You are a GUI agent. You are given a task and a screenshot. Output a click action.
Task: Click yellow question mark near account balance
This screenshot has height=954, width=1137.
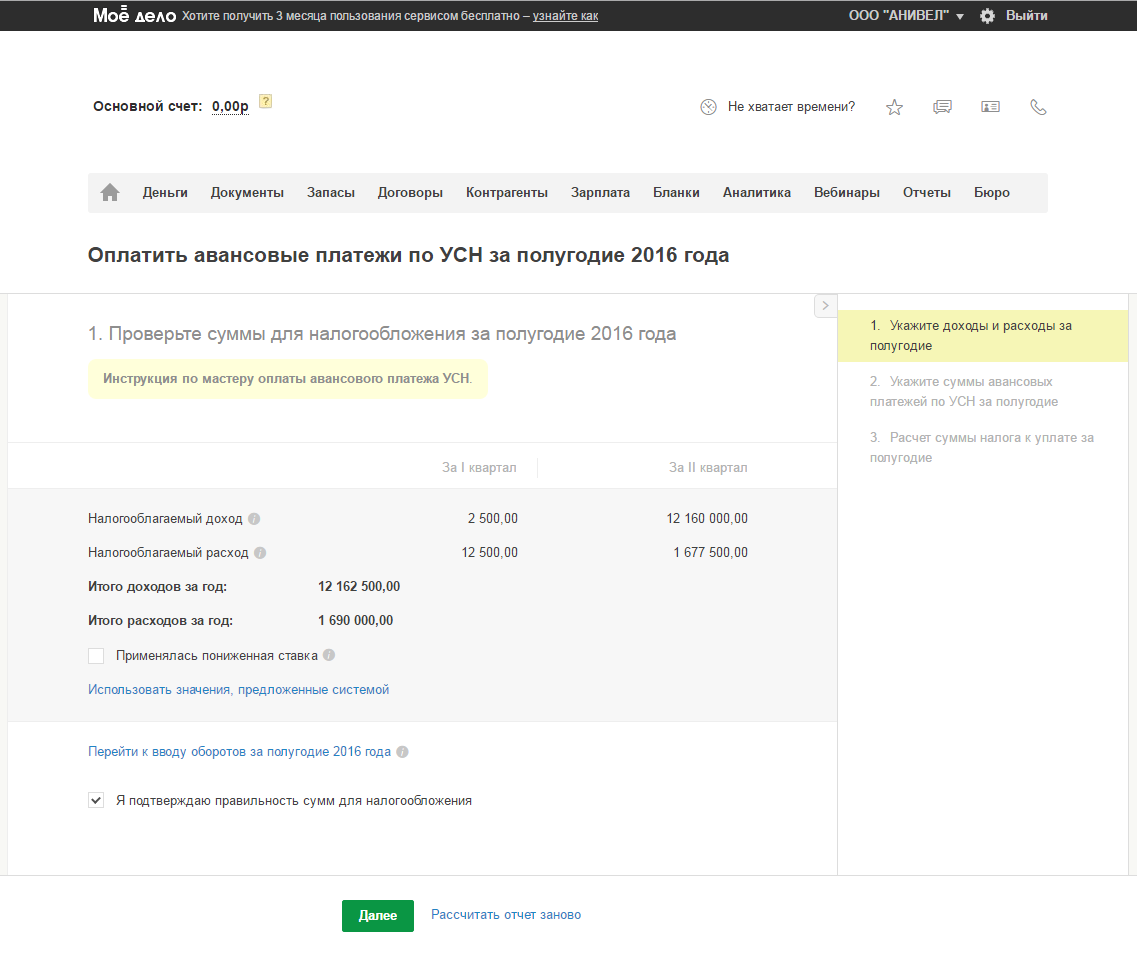tap(265, 101)
